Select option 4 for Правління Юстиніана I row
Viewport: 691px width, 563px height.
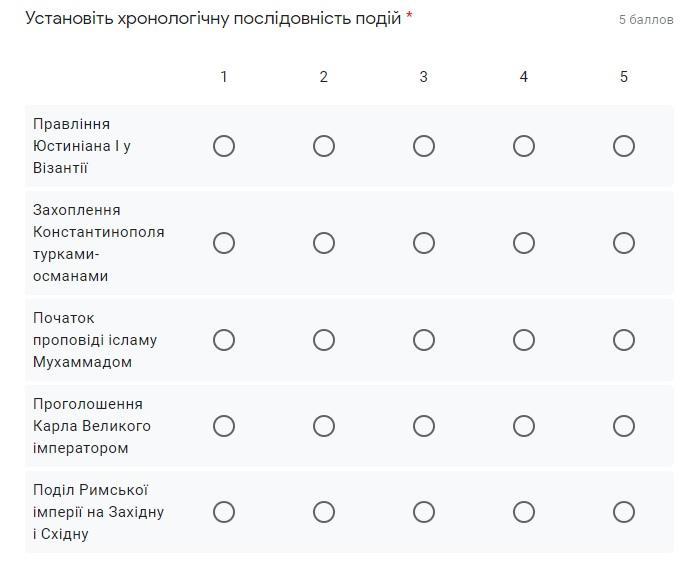click(x=524, y=146)
